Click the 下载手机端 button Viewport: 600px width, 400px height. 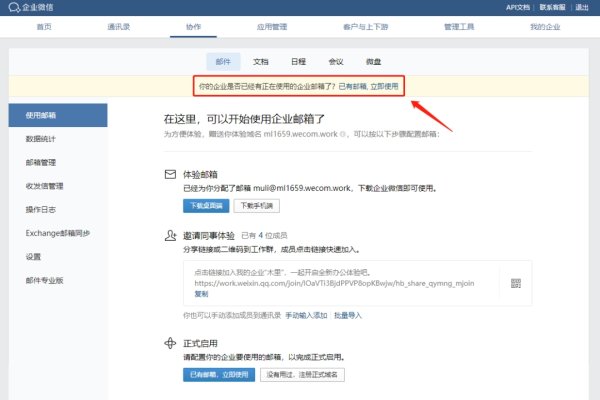tap(257, 206)
